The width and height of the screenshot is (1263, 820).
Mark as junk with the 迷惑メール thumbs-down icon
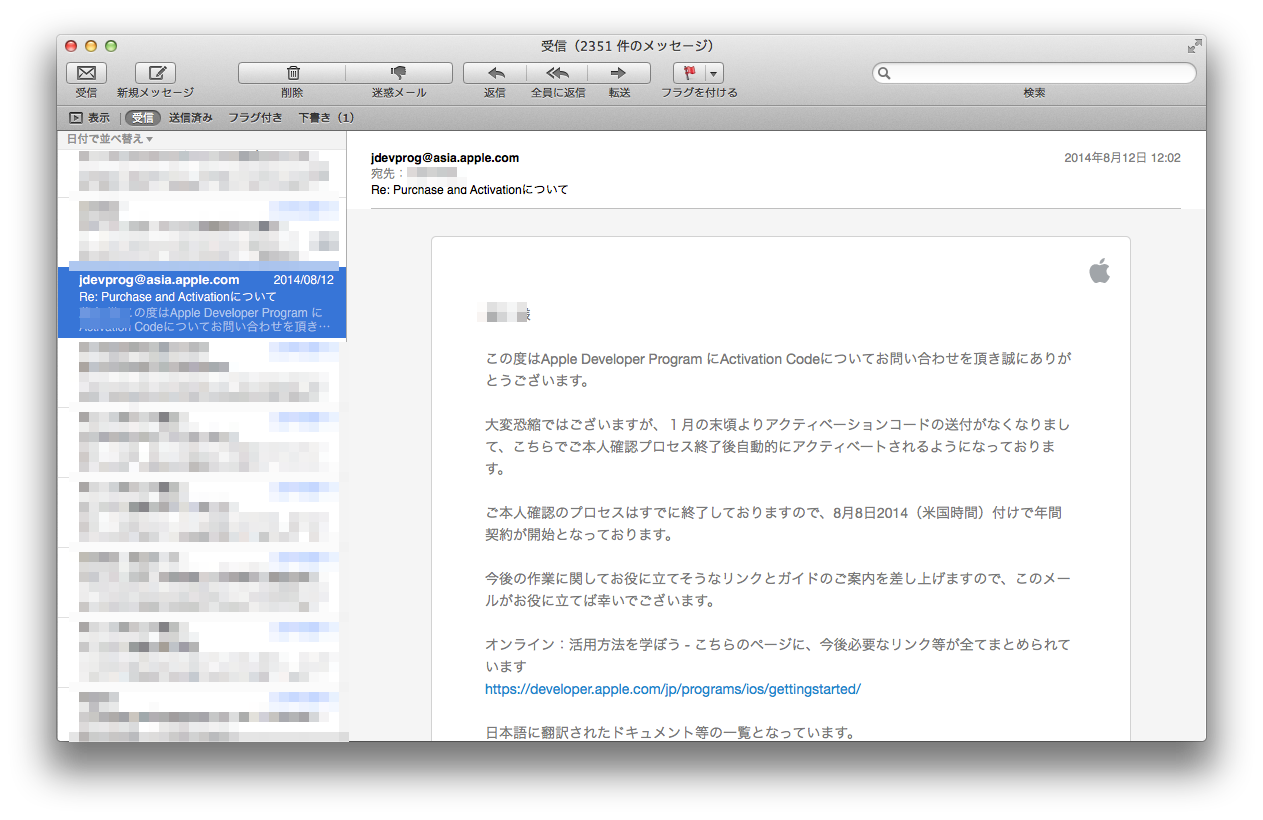tap(399, 73)
